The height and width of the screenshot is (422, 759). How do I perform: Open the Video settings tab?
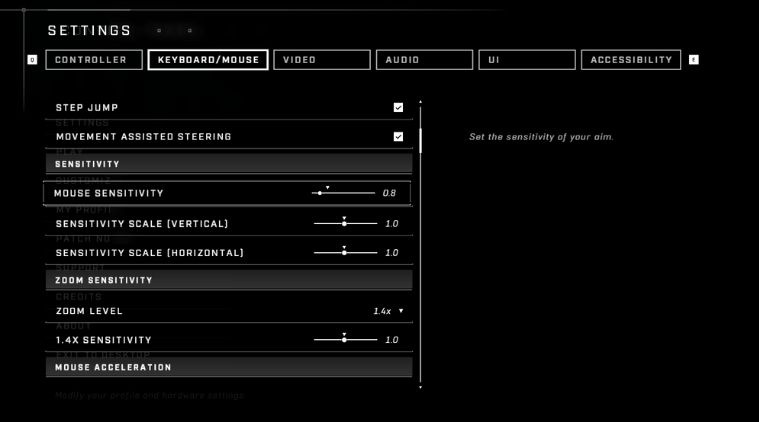321,60
